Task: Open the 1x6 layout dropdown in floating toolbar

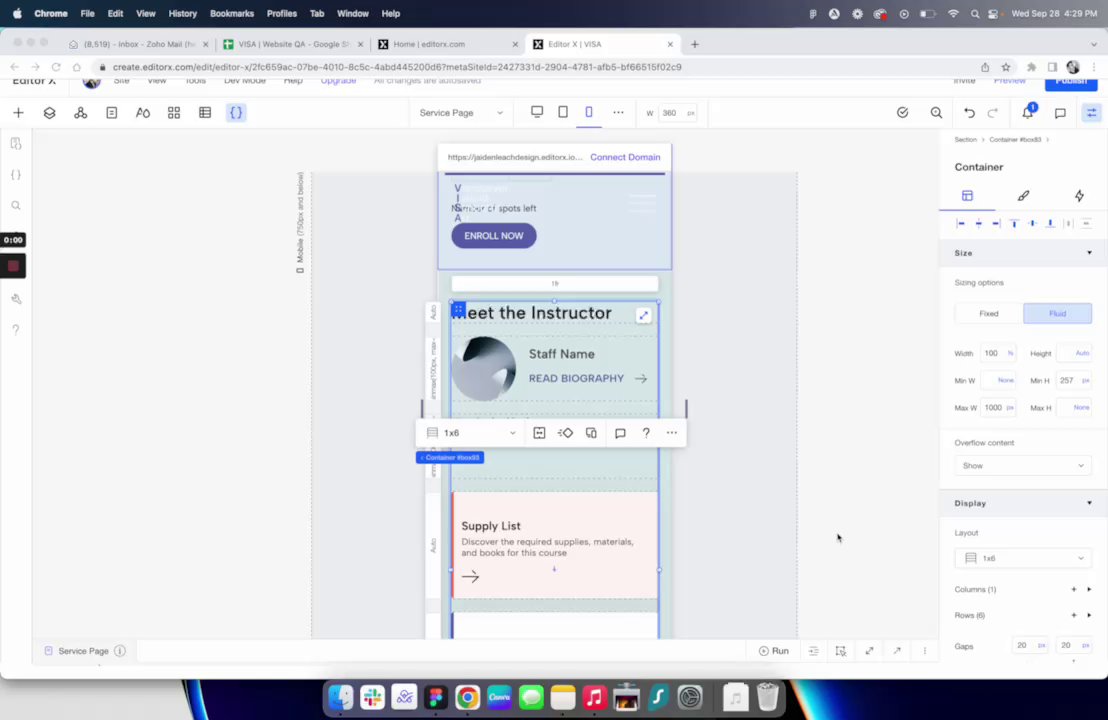Action: (x=472, y=433)
